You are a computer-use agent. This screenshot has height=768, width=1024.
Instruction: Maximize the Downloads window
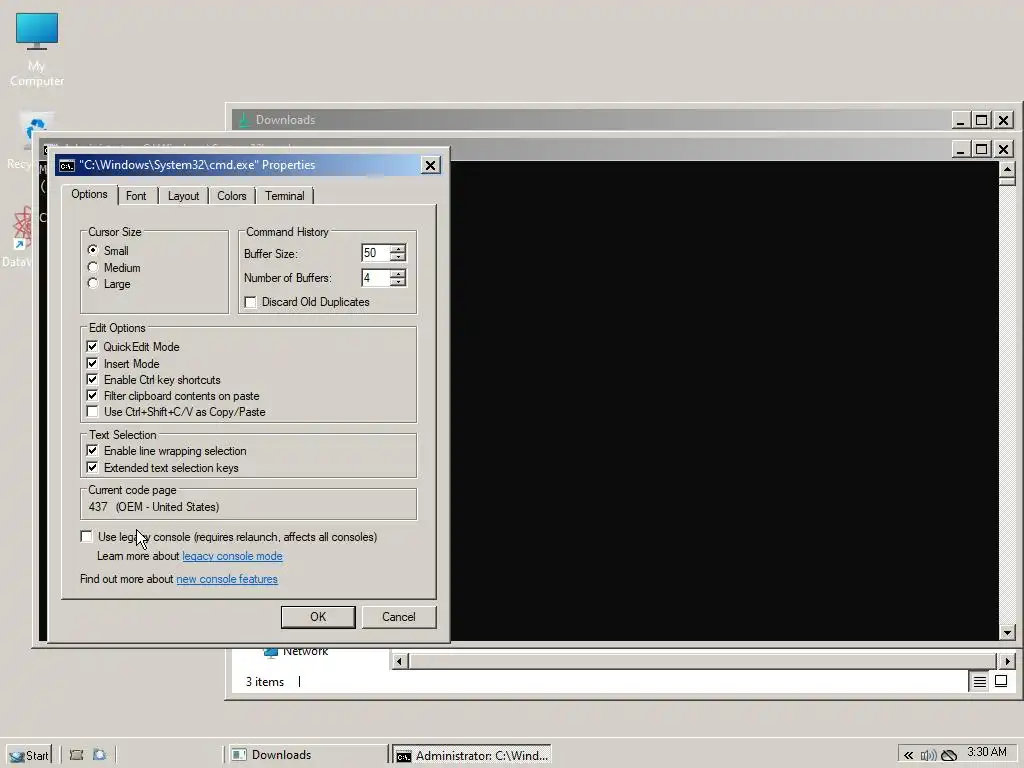point(982,120)
